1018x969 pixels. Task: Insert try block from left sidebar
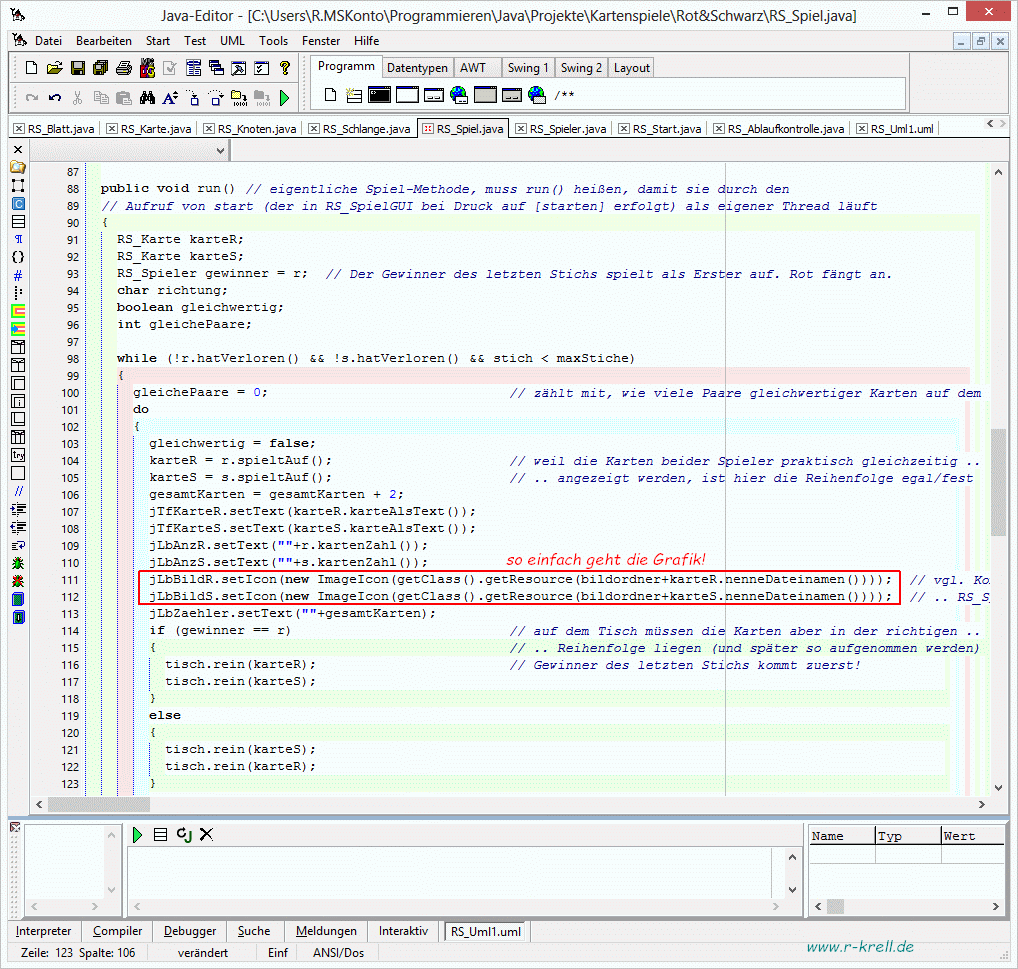pyautogui.click(x=18, y=455)
